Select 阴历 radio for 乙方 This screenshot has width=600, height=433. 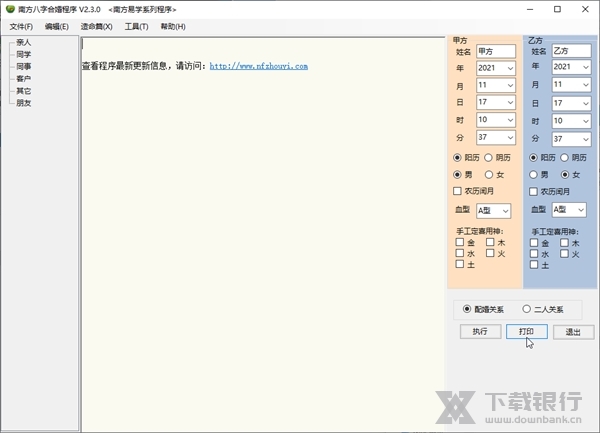pos(564,158)
